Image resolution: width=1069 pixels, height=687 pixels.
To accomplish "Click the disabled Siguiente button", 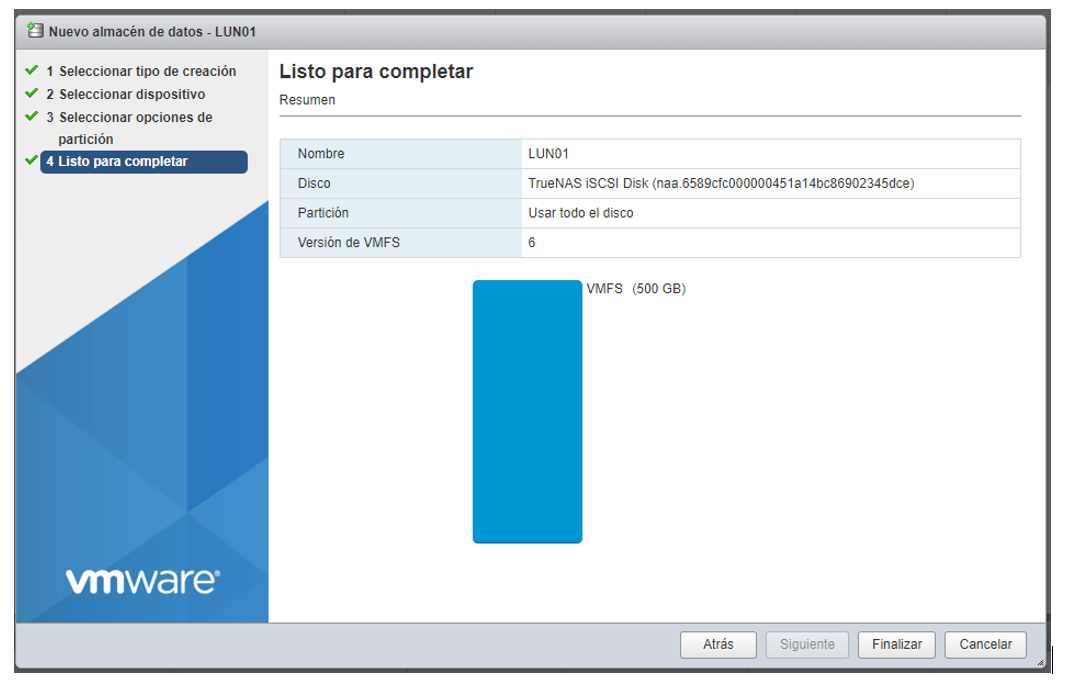I will coord(807,644).
